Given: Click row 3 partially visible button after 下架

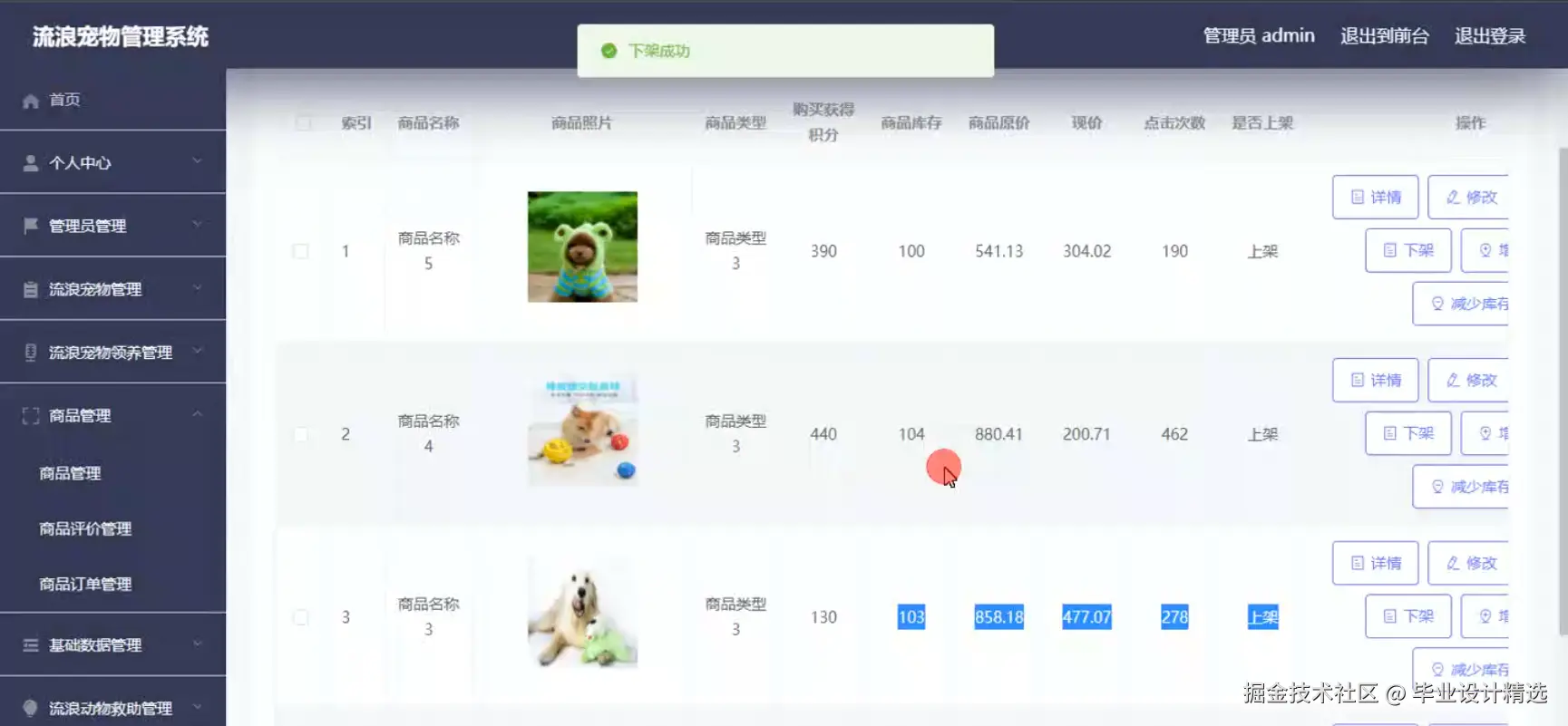Looking at the screenshot, I should pos(1485,616).
